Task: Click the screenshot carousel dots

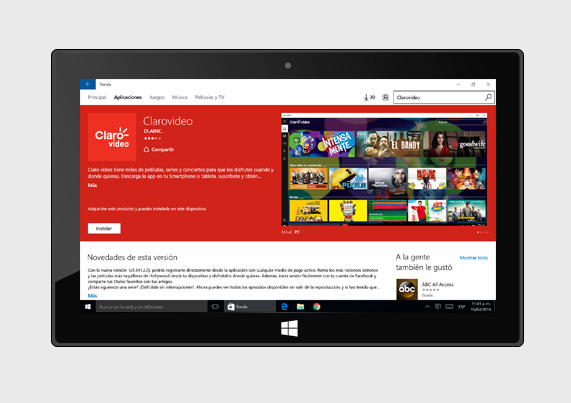Action: pos(483,232)
